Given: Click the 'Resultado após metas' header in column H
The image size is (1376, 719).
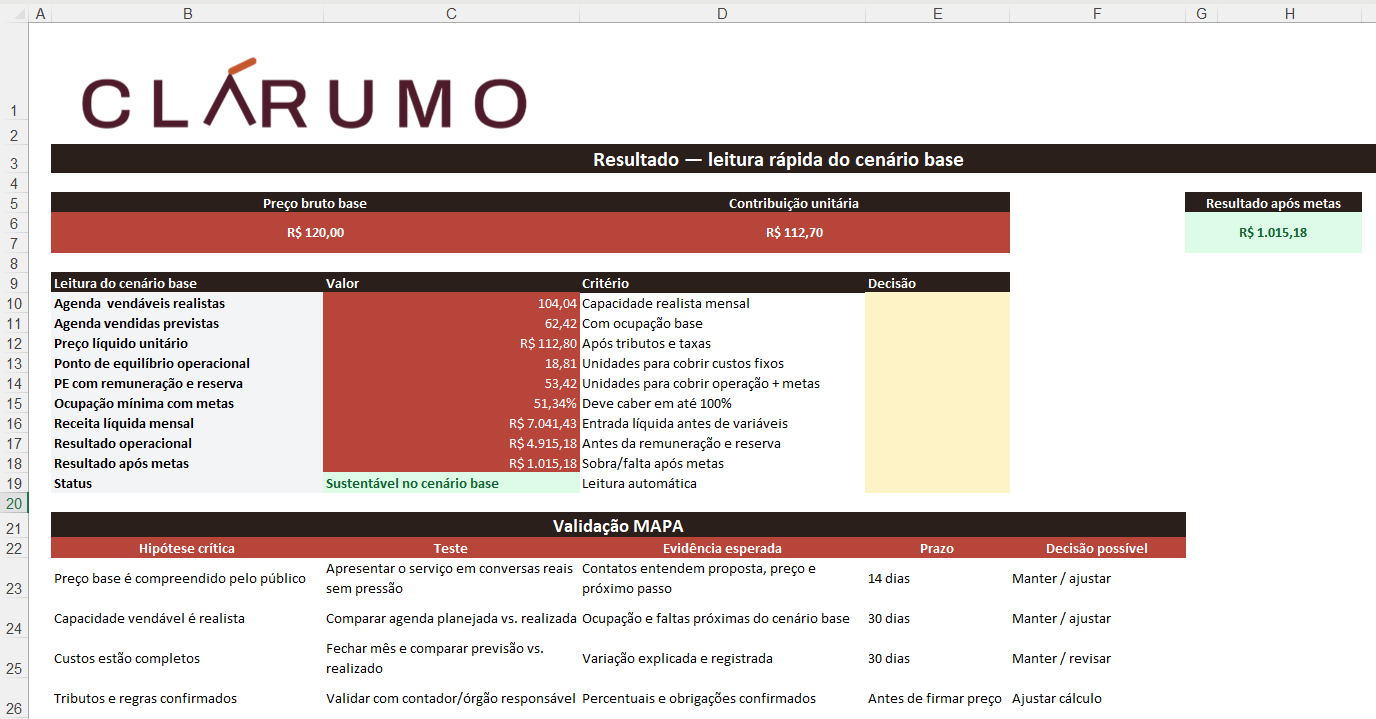Looking at the screenshot, I should click(1273, 203).
